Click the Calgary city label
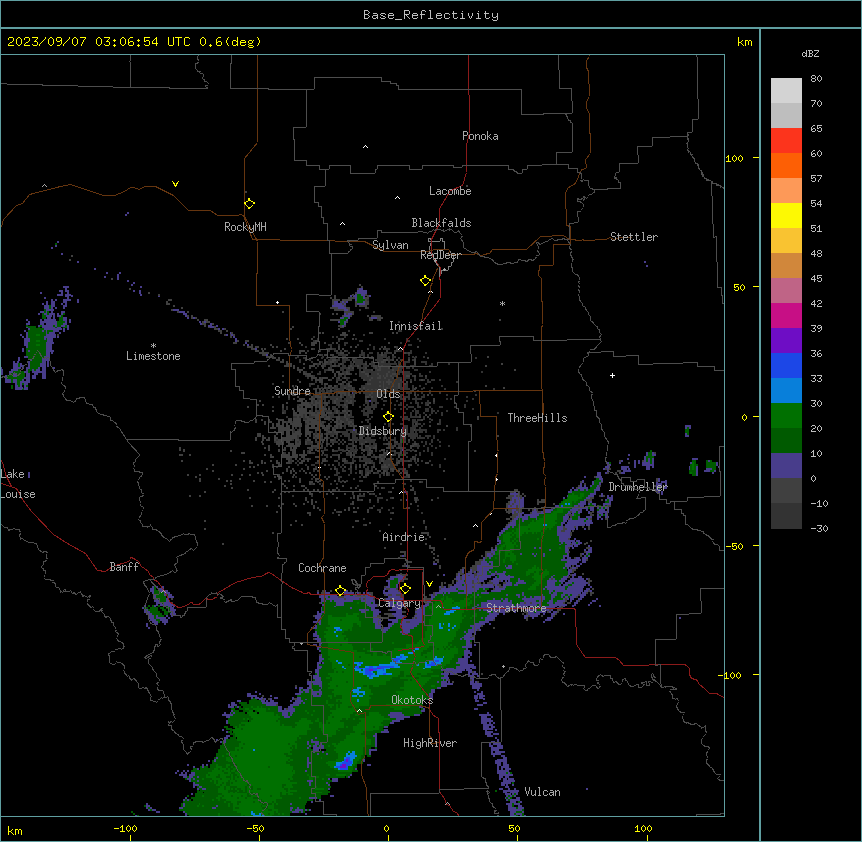Viewport: 862px width, 842px height. (399, 603)
